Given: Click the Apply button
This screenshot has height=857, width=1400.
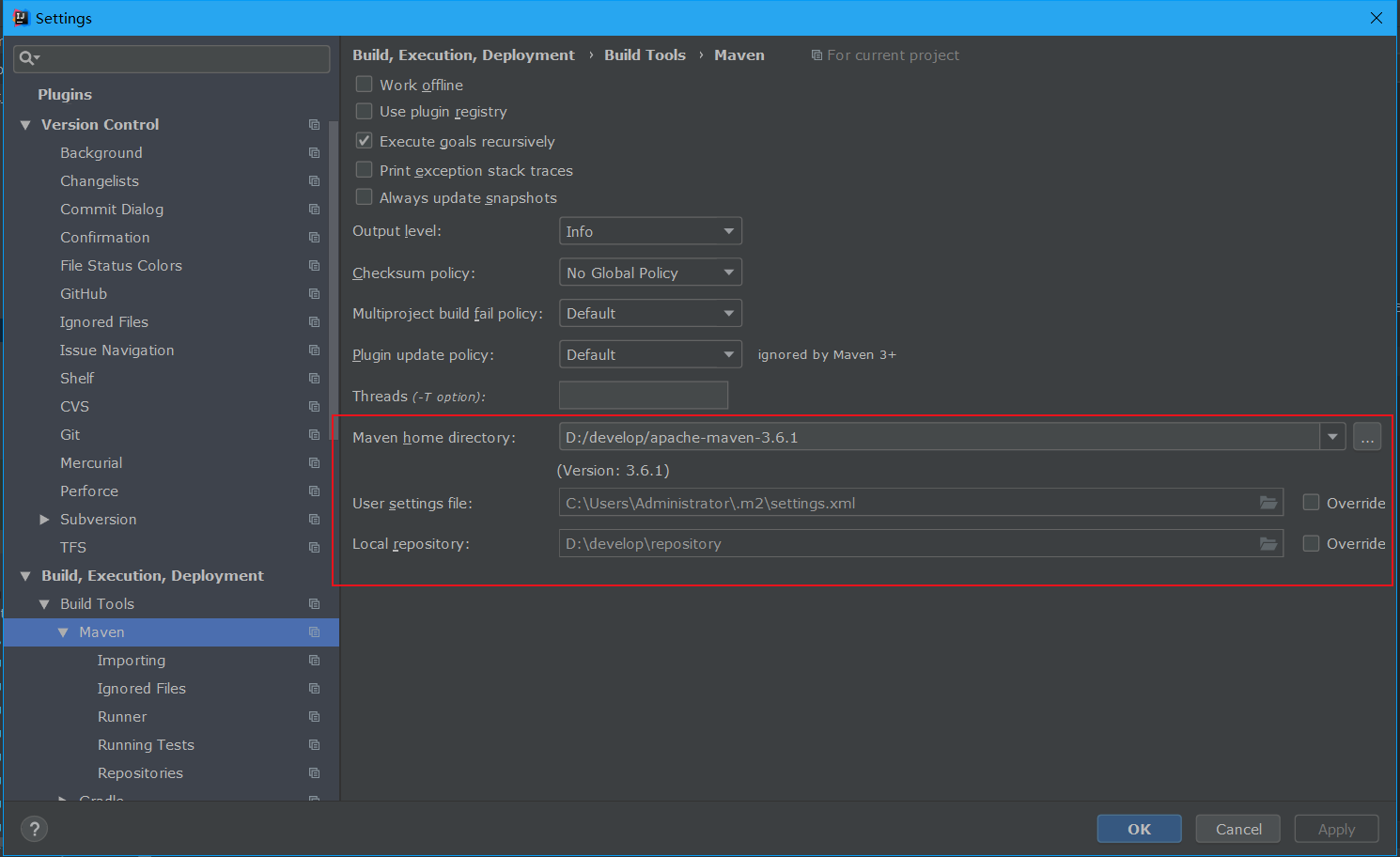Looking at the screenshot, I should pyautogui.click(x=1337, y=829).
